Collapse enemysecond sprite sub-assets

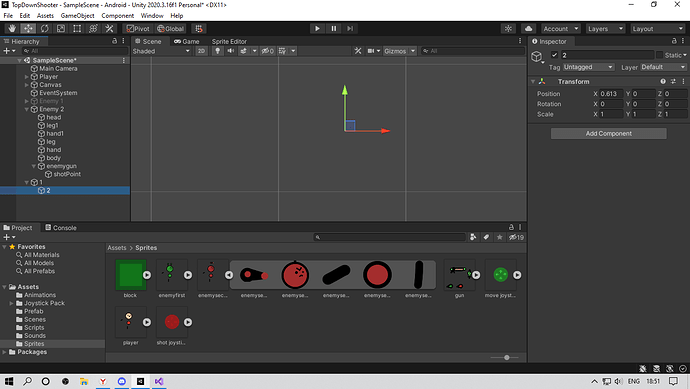pyautogui.click(x=229, y=275)
